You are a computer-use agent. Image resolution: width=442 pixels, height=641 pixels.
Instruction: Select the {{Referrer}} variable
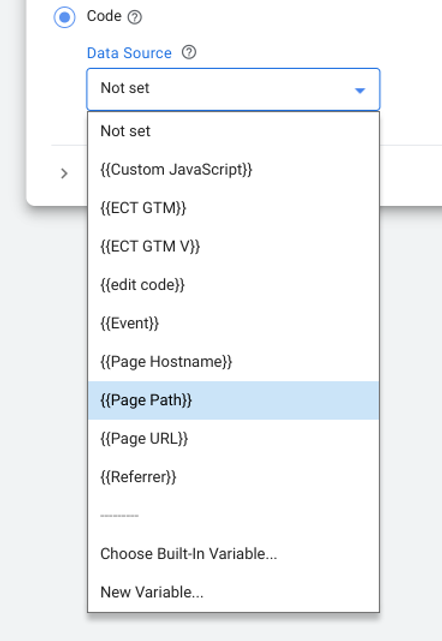click(x=233, y=477)
